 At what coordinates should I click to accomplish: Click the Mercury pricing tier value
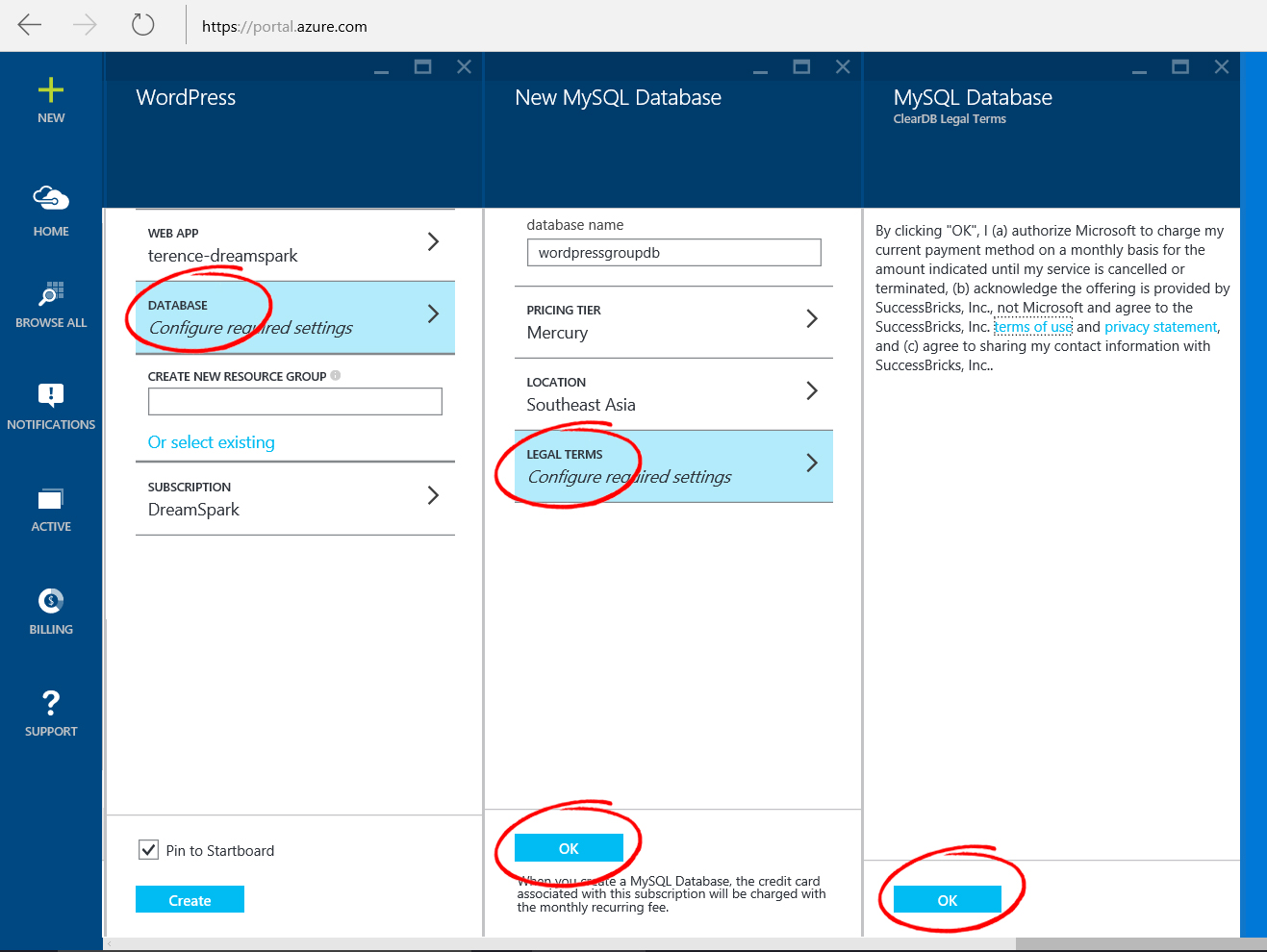(557, 333)
